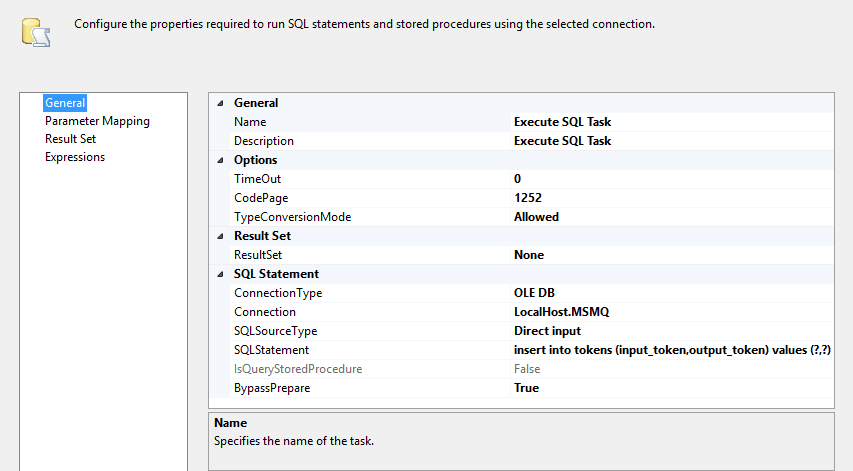Open the Parameter Mapping page

[97, 121]
